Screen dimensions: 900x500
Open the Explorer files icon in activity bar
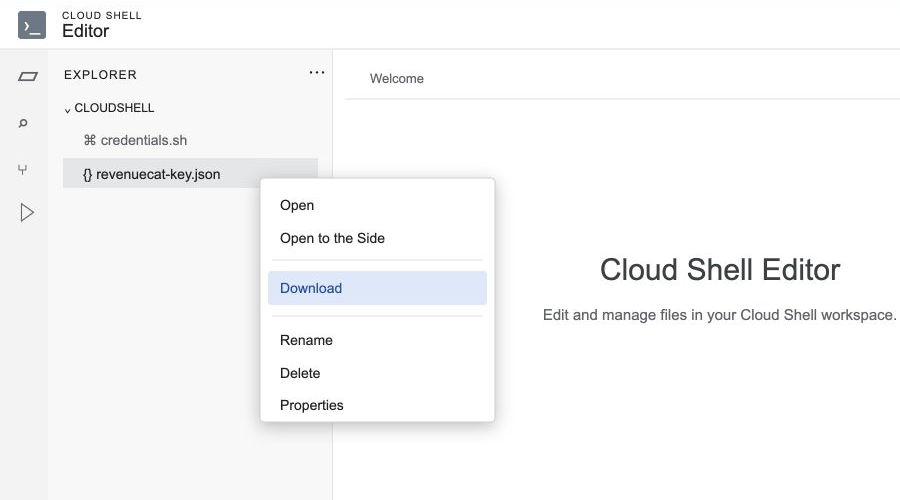click(x=28, y=76)
